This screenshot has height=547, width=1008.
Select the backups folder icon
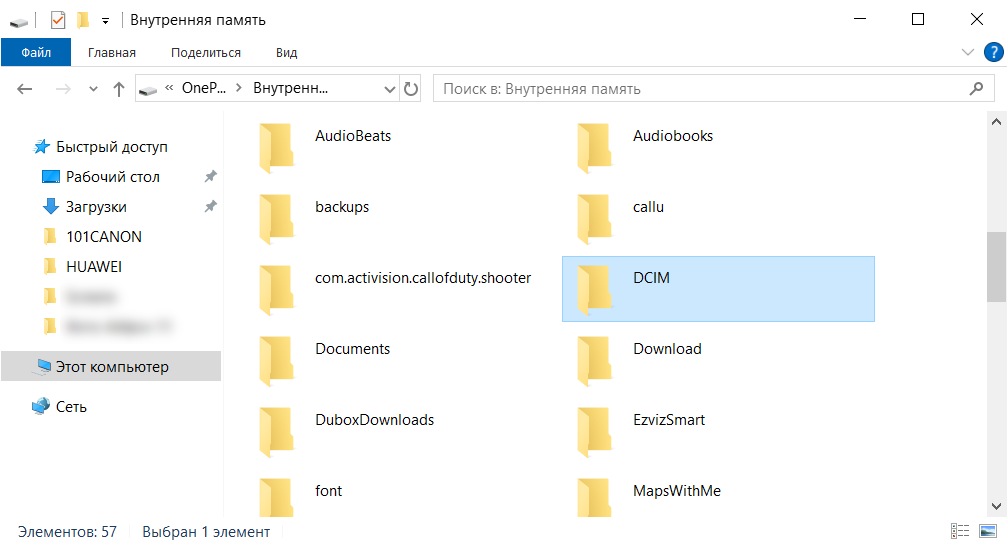277,219
